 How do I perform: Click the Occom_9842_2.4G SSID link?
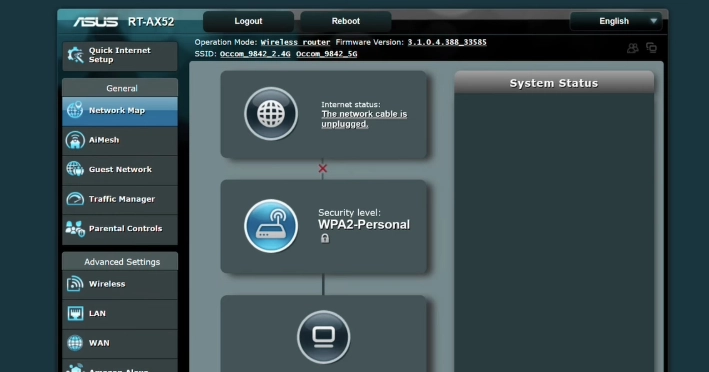point(255,54)
